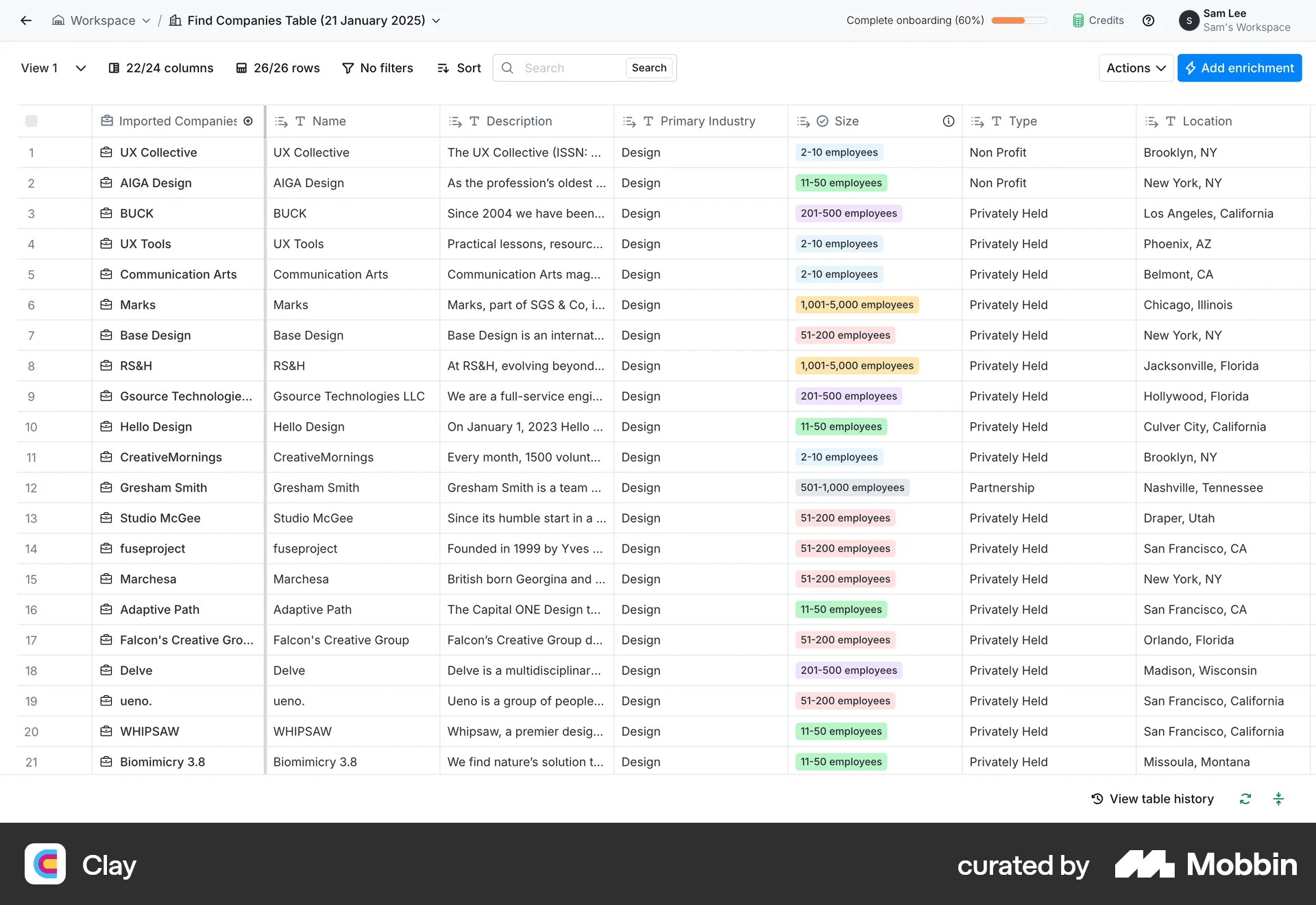Click the info icon in the Size column header
Image resolution: width=1316 pixels, height=905 pixels.
[949, 121]
